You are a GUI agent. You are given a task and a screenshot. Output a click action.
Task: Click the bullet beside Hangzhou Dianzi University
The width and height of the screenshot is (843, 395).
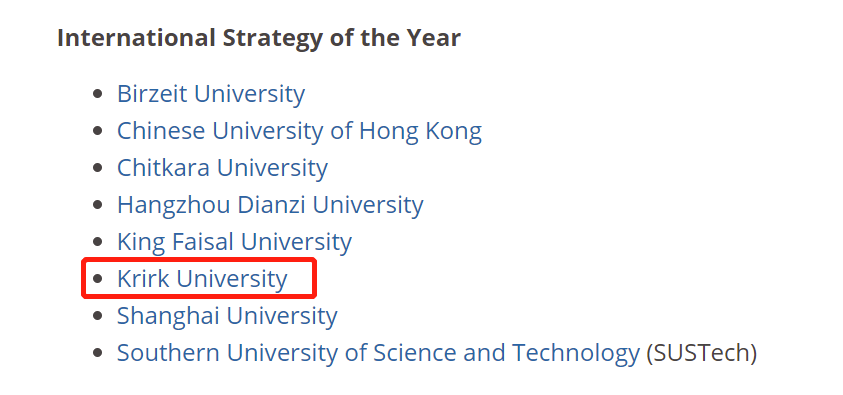97,205
